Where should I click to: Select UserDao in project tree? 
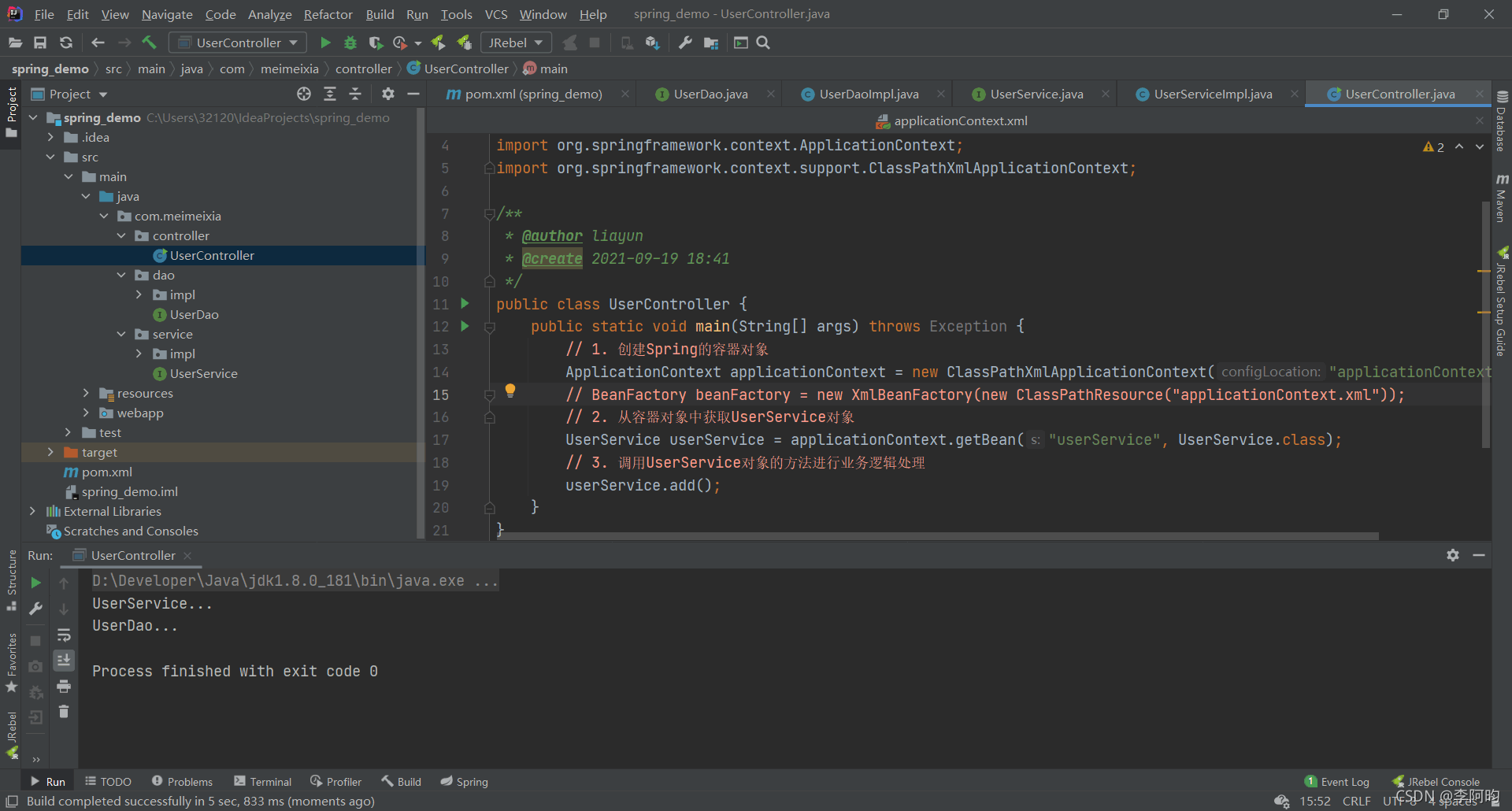(194, 314)
